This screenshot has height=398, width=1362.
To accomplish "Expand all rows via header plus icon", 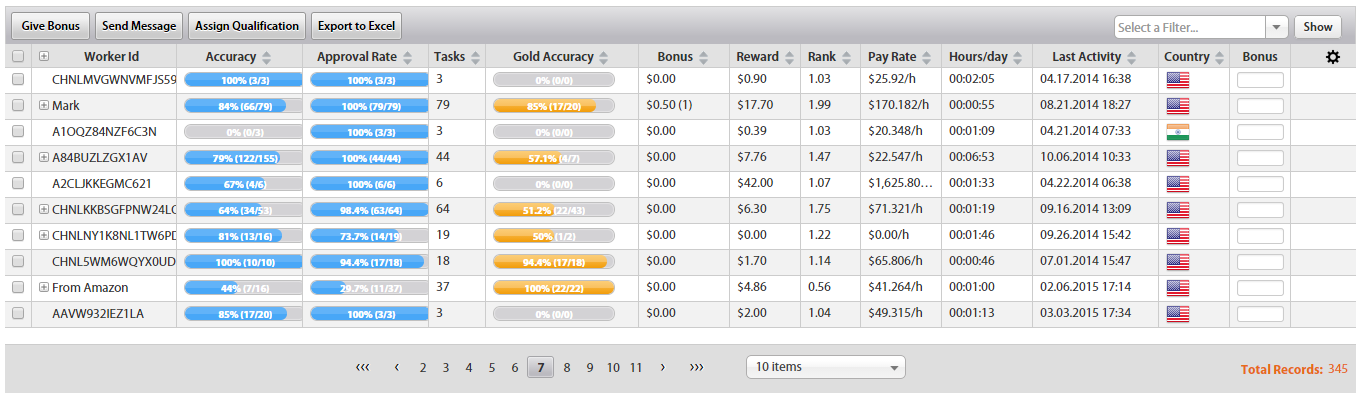I will click(x=44, y=57).
